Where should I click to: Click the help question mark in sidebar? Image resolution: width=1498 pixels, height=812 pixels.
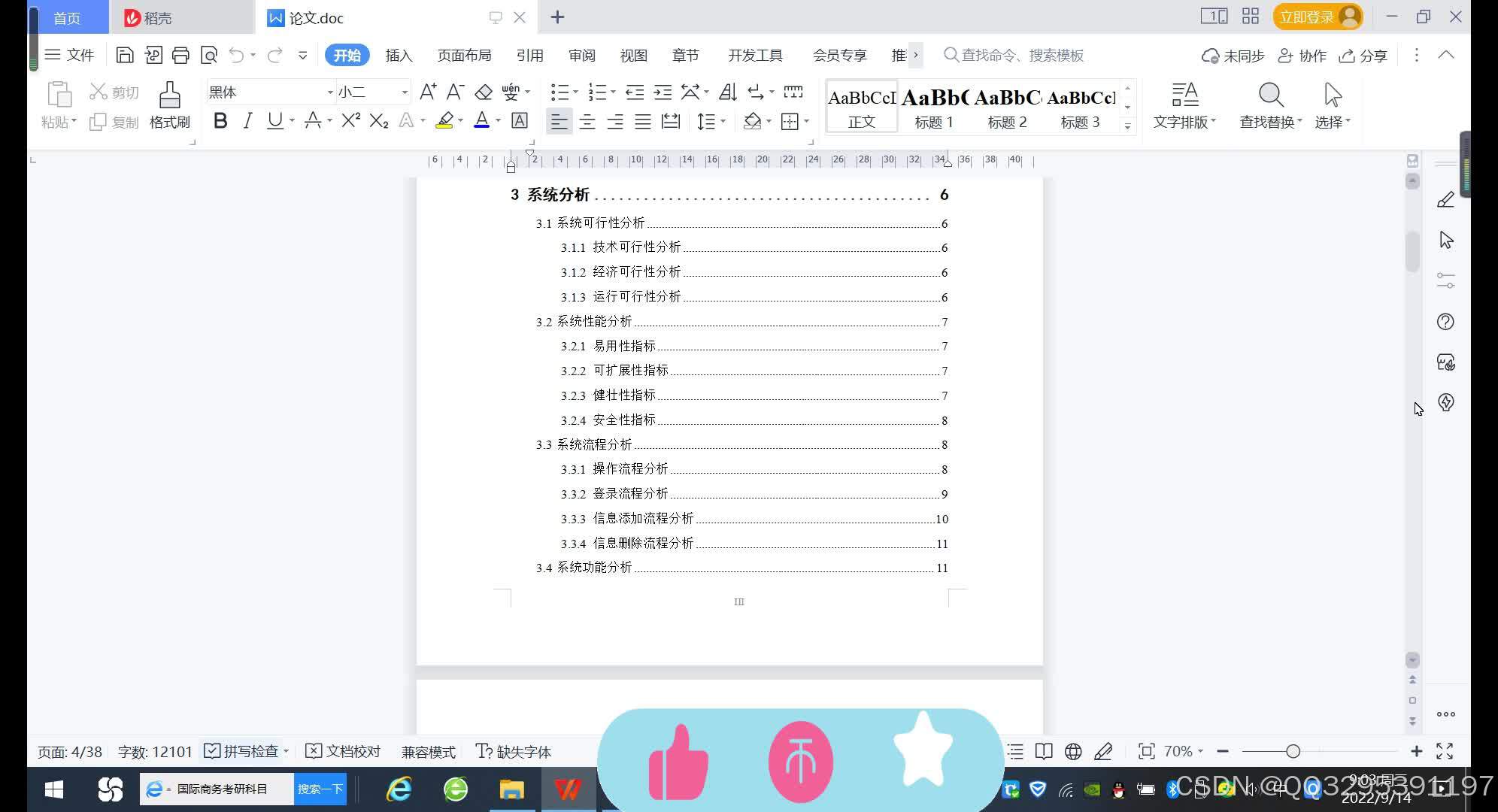[1445, 322]
